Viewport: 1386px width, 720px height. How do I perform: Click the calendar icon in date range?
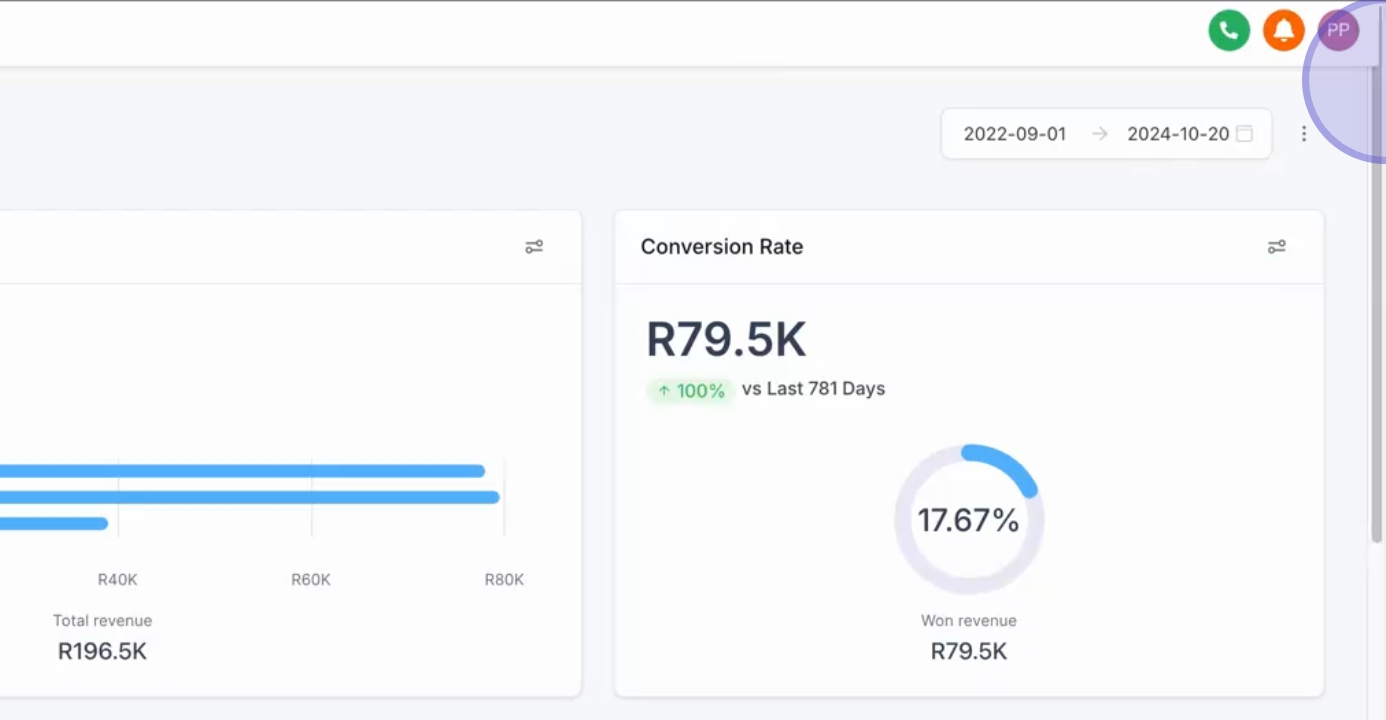(1244, 134)
